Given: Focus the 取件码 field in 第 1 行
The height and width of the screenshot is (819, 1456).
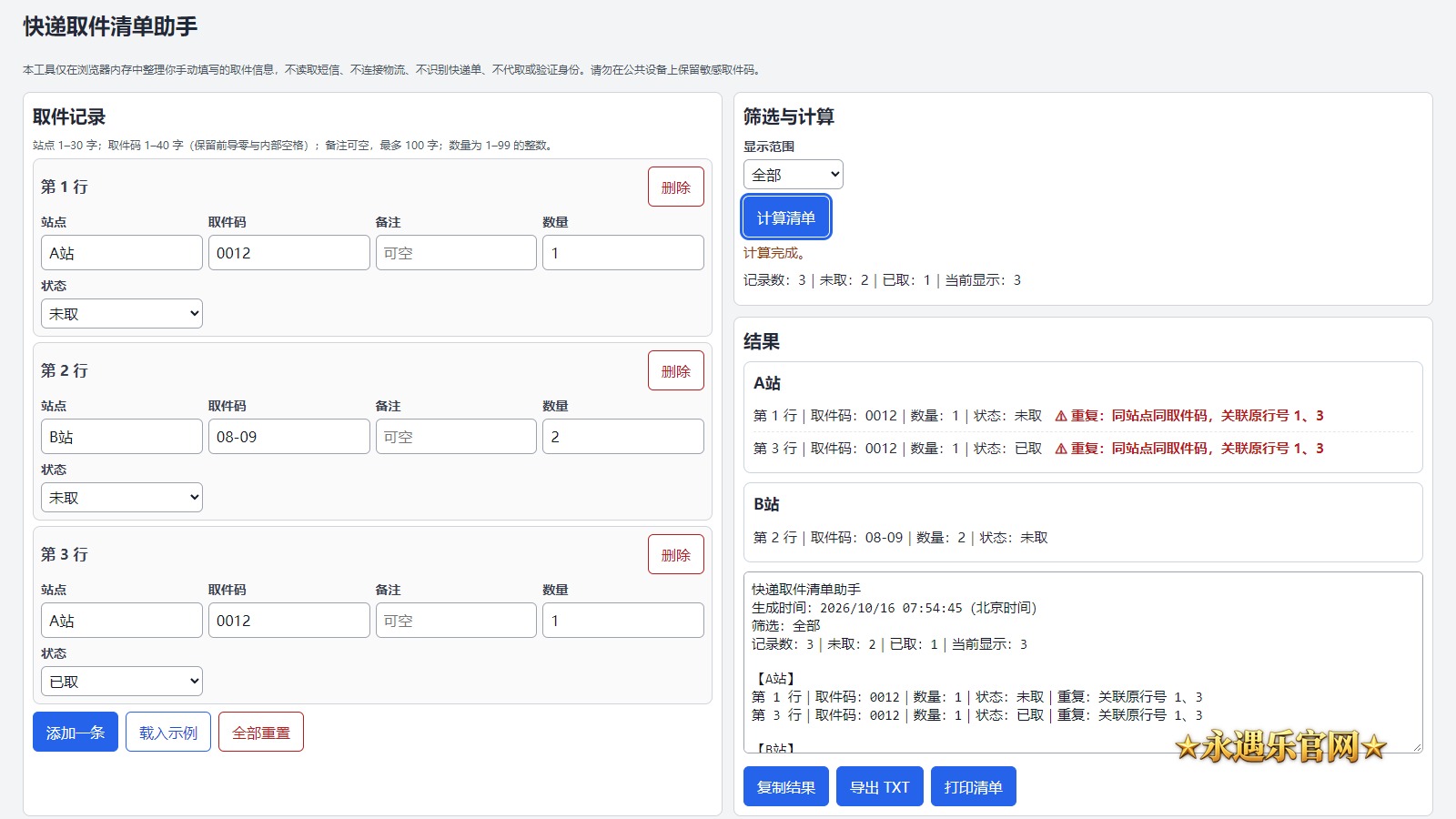Looking at the screenshot, I should (x=289, y=253).
